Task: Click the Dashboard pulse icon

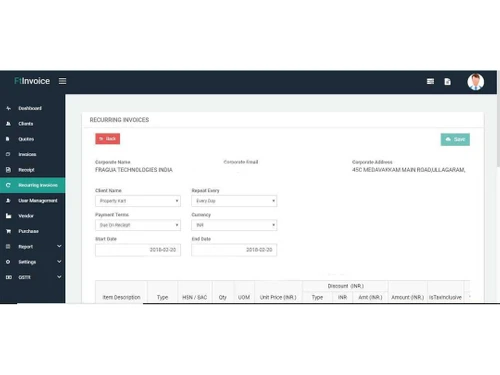Action: (8, 108)
